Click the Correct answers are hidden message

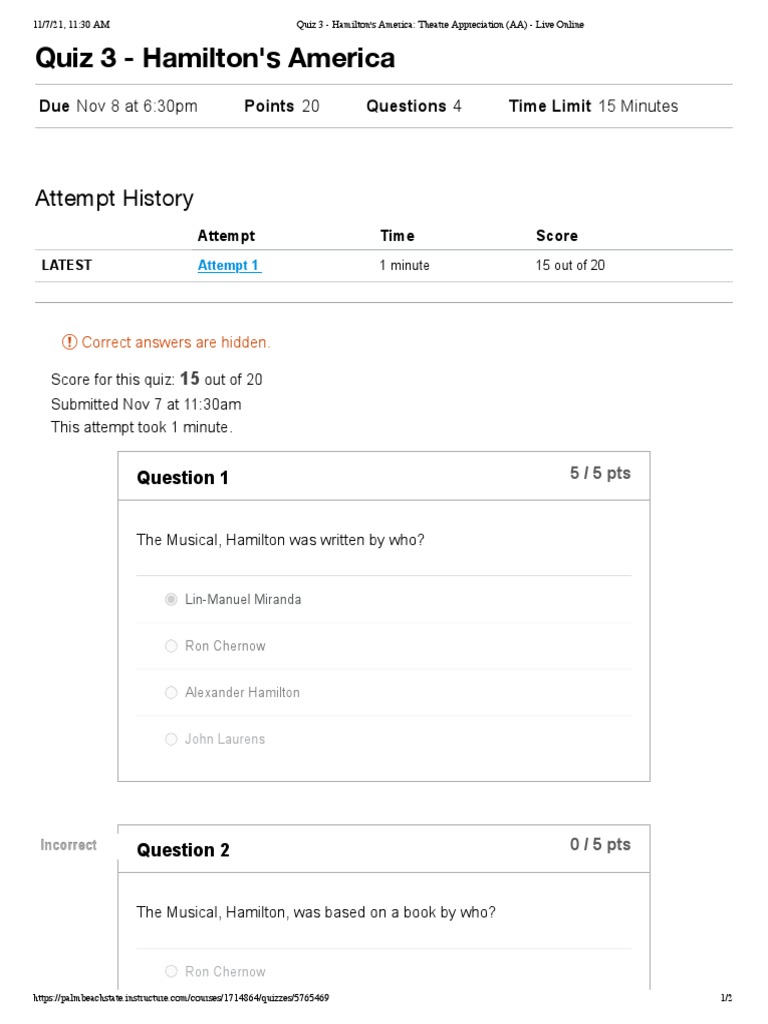pos(176,342)
